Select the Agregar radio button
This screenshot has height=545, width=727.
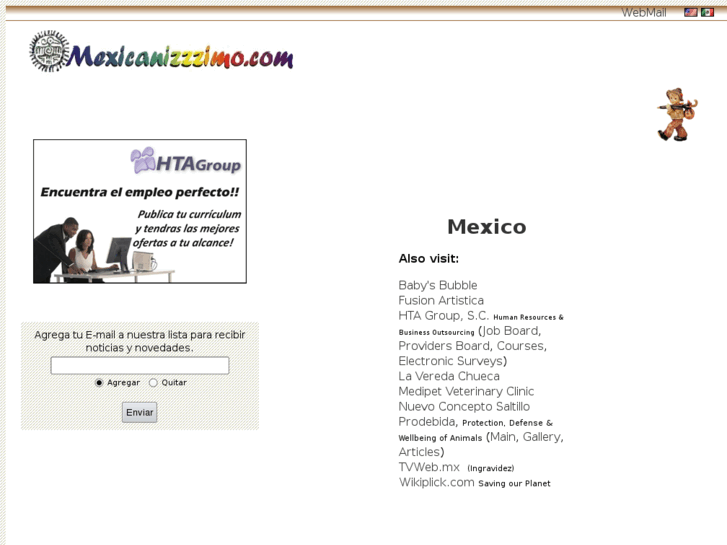coord(99,383)
